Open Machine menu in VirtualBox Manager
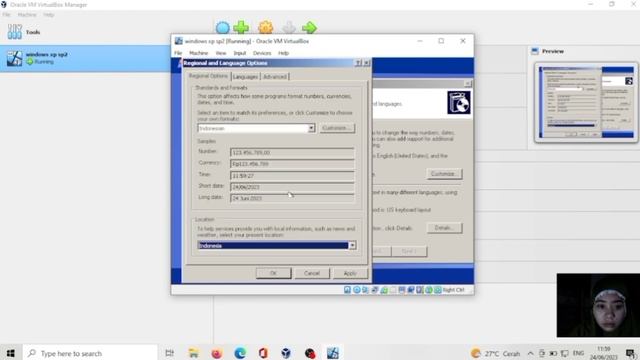The height and width of the screenshot is (360, 640). pos(27,15)
